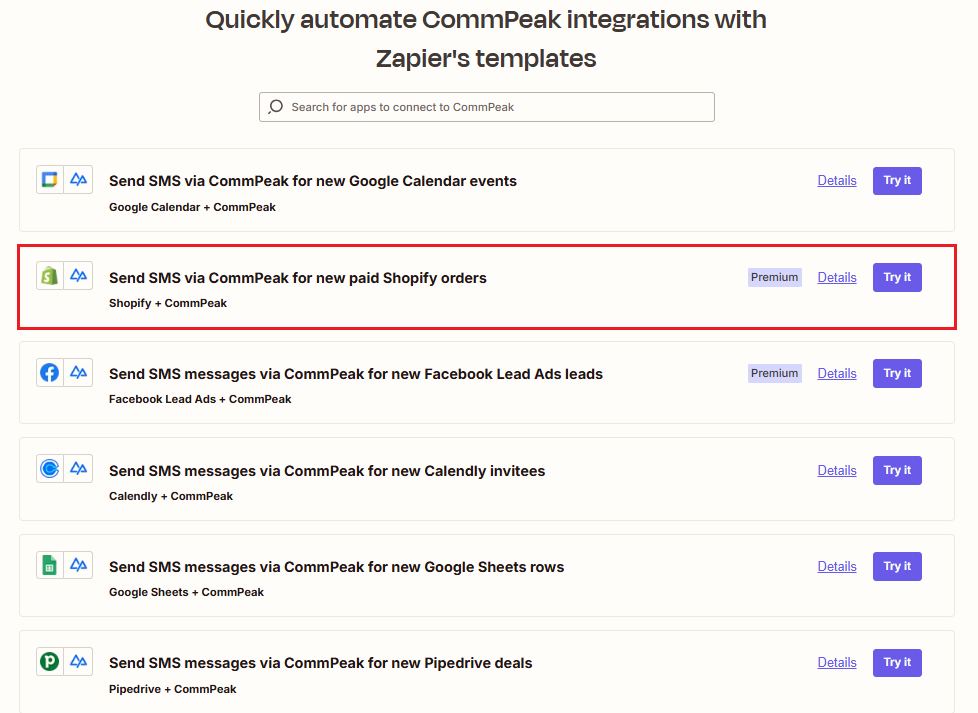Open Details for Shopify orders template
Image resolution: width=978 pixels, height=713 pixels.
point(837,278)
